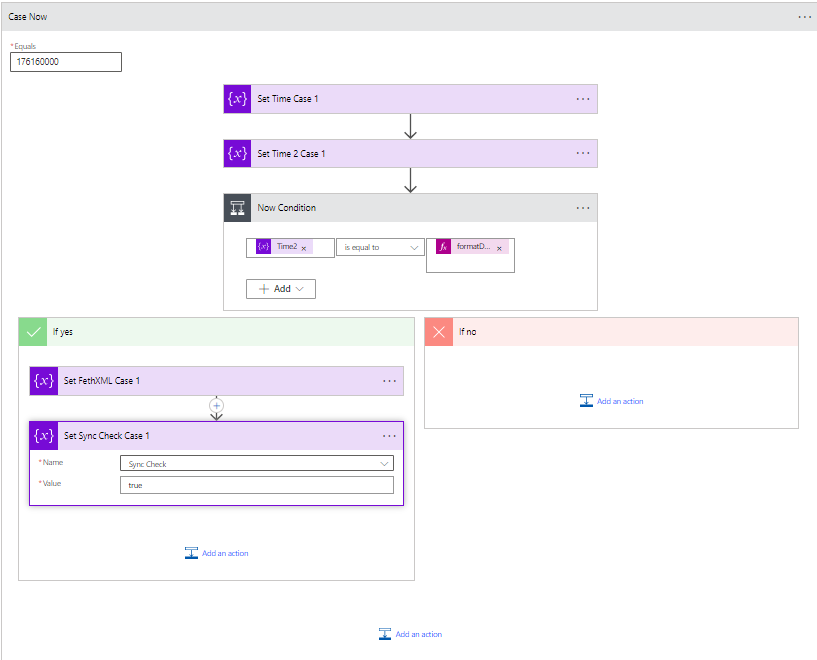Click the variable icon on Set Sync Check Case 1
Image resolution: width=817 pixels, height=660 pixels.
(x=43, y=436)
